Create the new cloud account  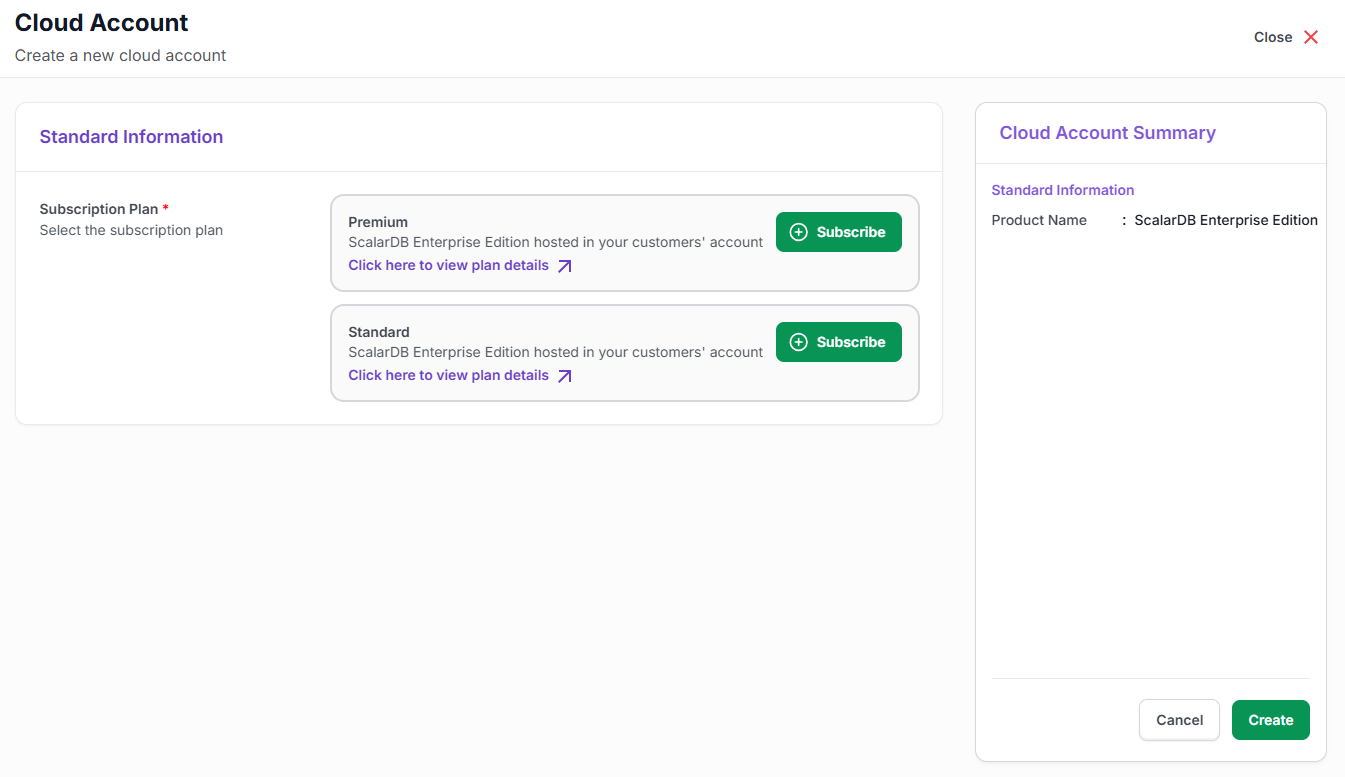[1270, 720]
